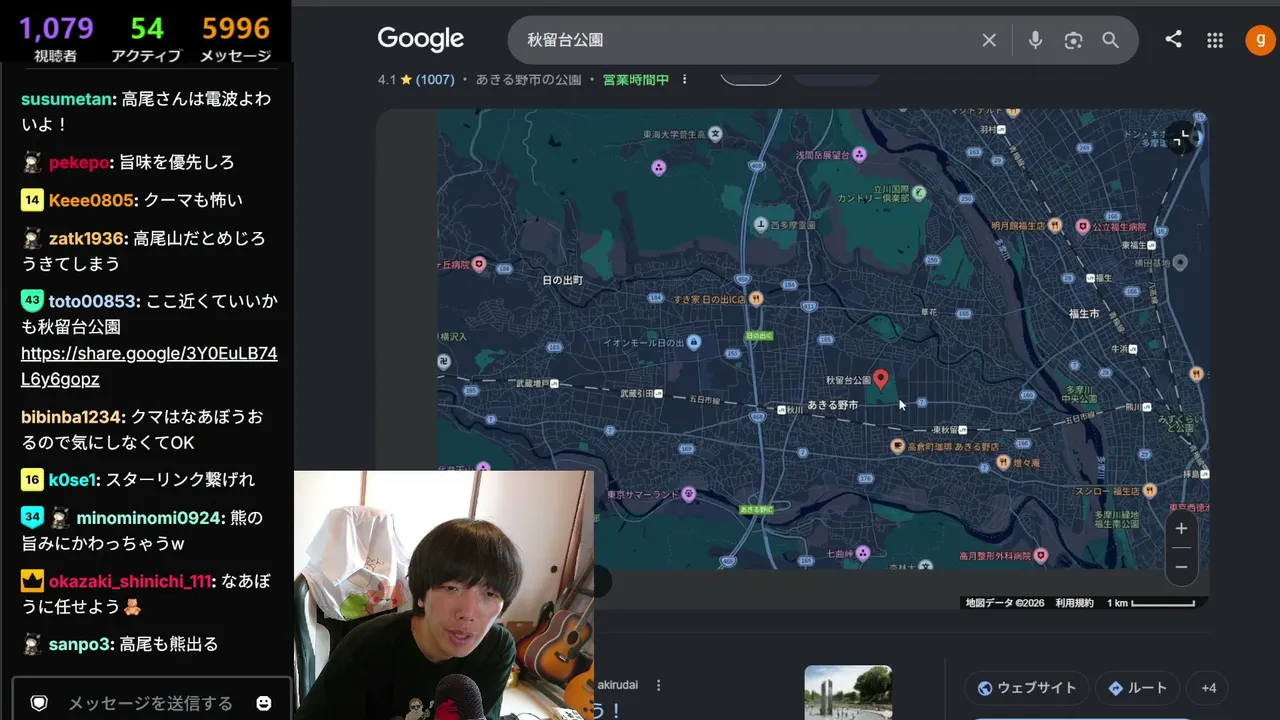Open the more options menu beside akirudai

click(658, 685)
